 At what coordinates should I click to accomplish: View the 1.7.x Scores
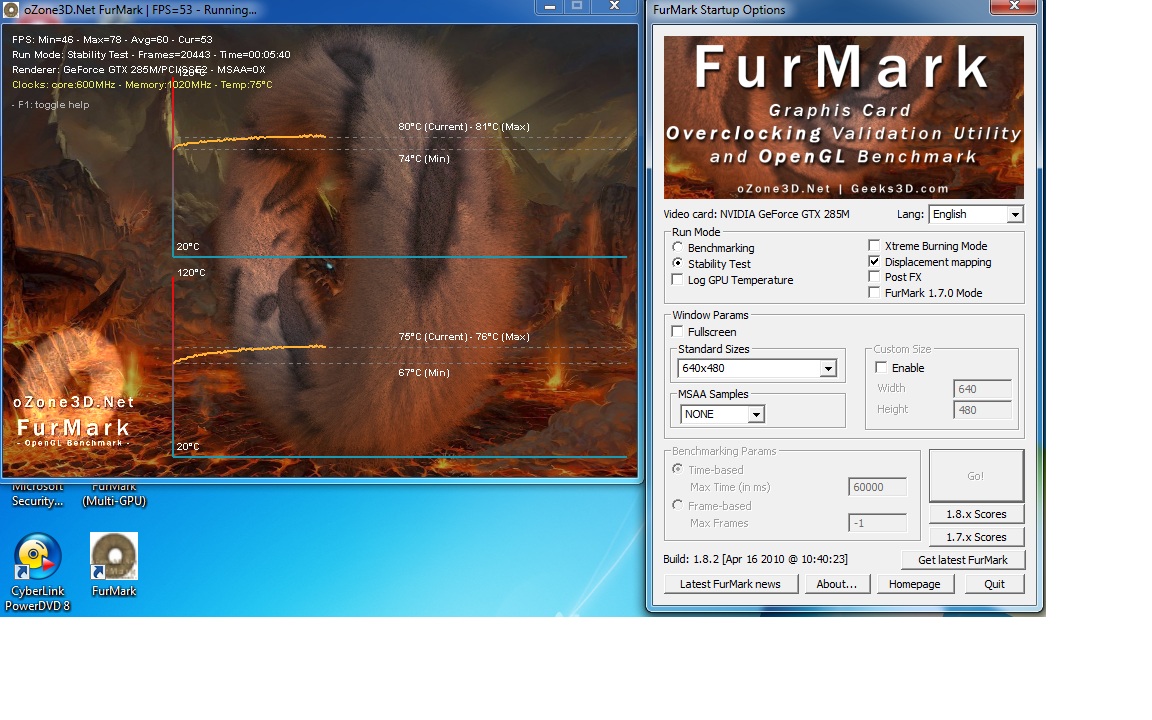pos(976,537)
